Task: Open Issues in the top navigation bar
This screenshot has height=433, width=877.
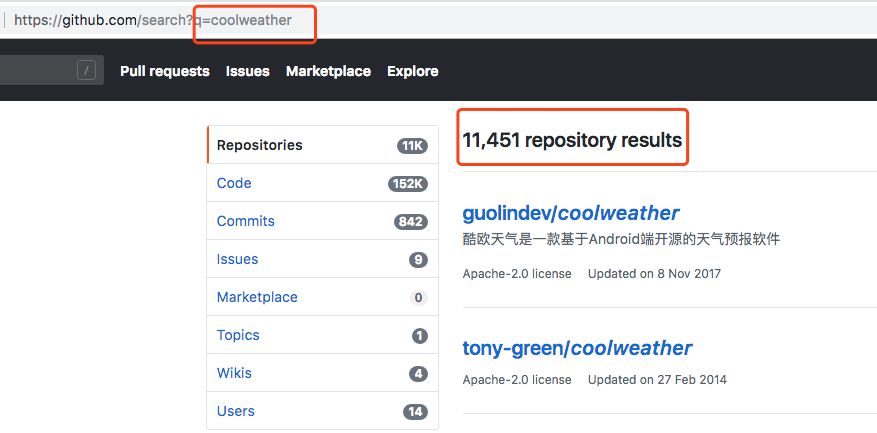Action: (248, 71)
